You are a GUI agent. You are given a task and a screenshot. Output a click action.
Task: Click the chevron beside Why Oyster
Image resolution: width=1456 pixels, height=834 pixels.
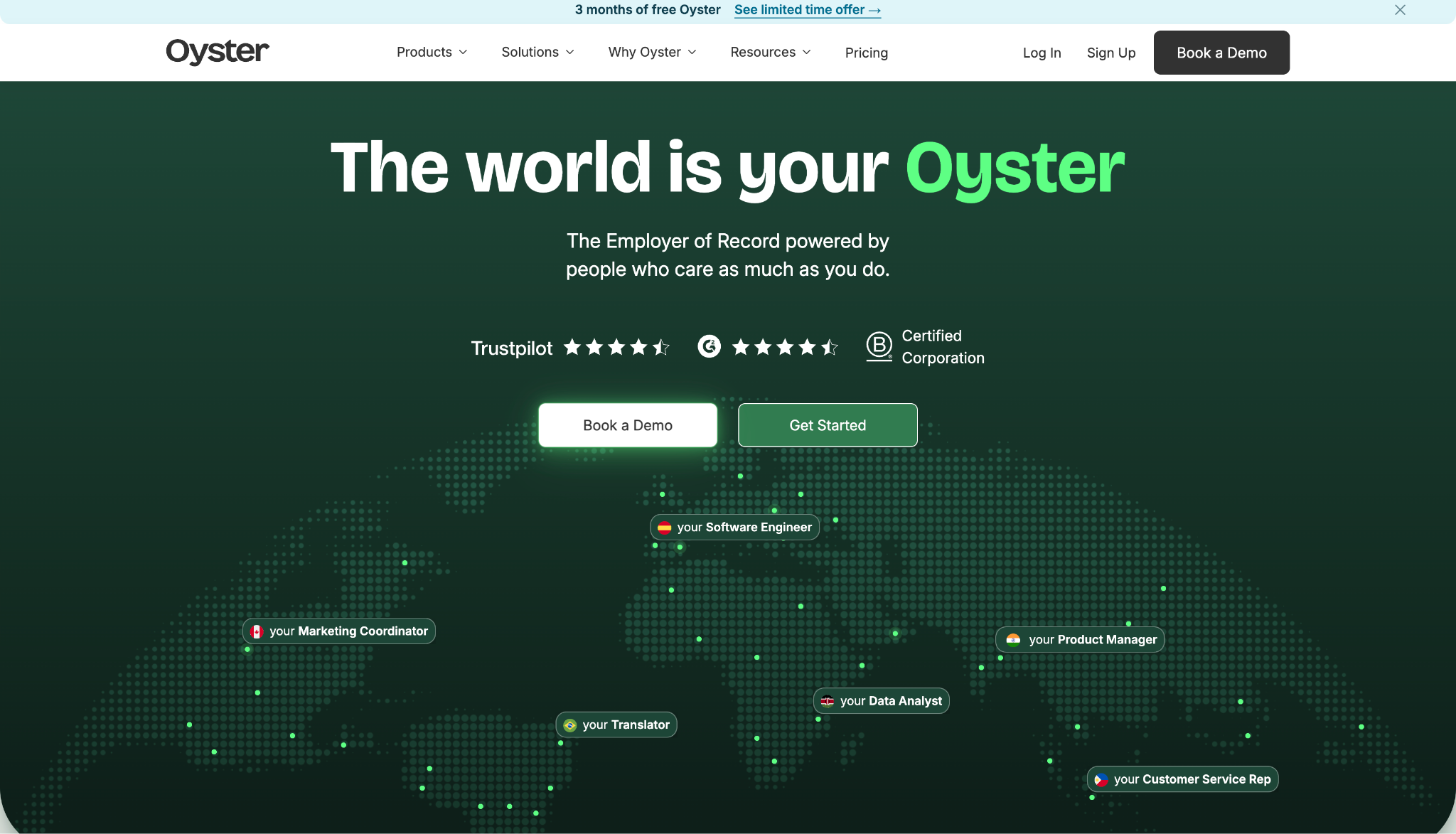(x=692, y=52)
